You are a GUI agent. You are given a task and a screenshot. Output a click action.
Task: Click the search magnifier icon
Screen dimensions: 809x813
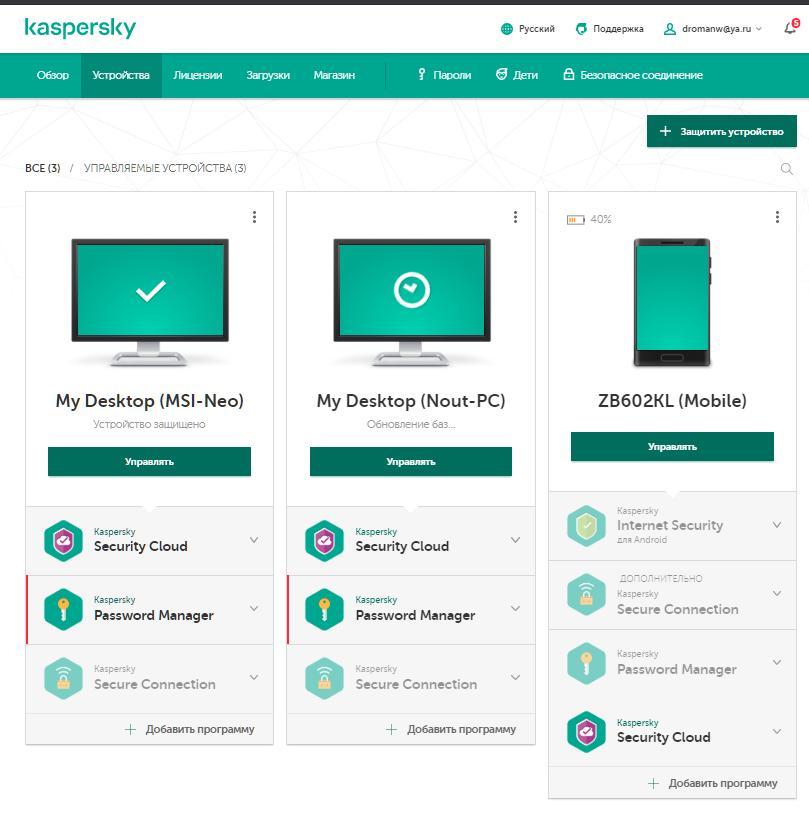coord(786,169)
